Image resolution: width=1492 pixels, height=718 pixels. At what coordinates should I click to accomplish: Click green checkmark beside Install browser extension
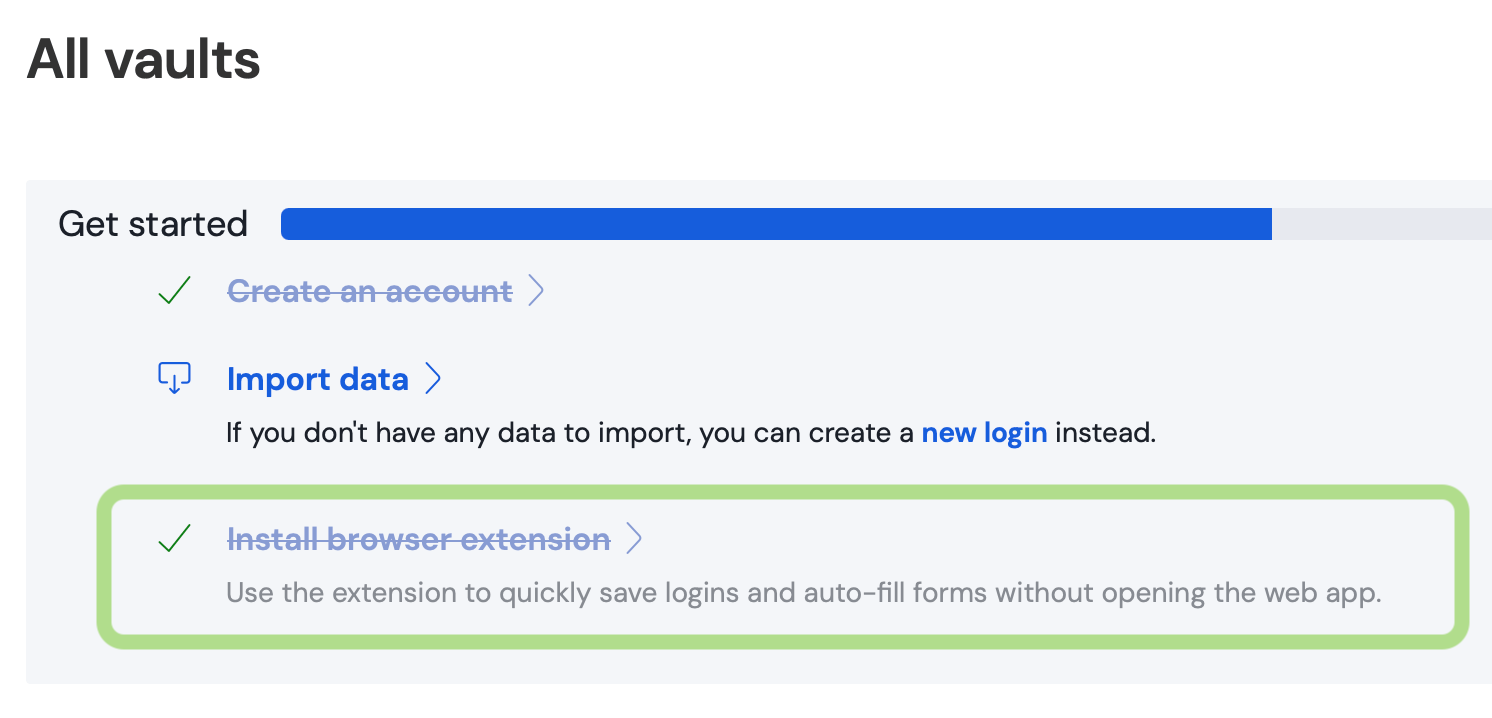point(174,540)
